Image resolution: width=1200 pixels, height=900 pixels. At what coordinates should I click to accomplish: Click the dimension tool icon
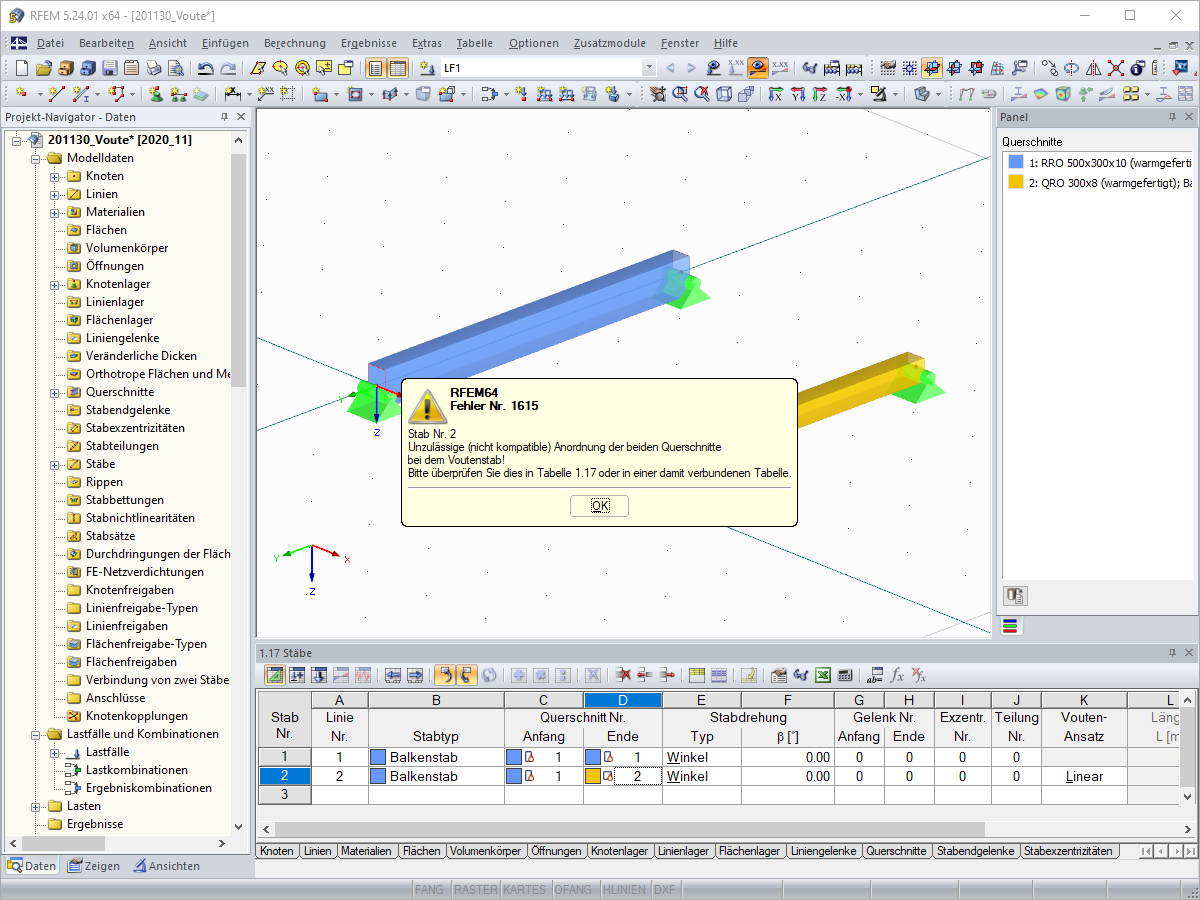[233, 93]
